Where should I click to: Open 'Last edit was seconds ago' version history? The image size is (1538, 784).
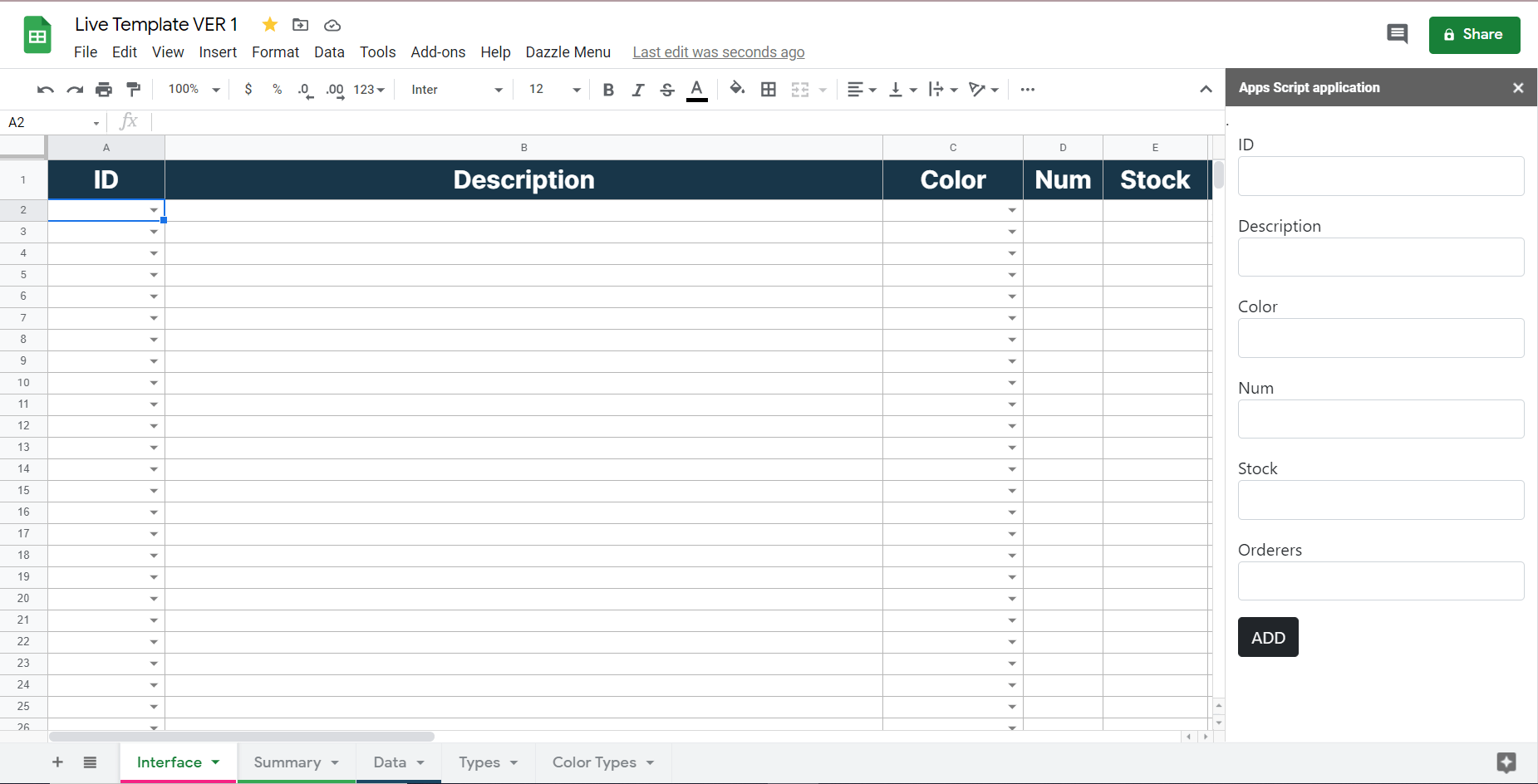pyautogui.click(x=718, y=51)
